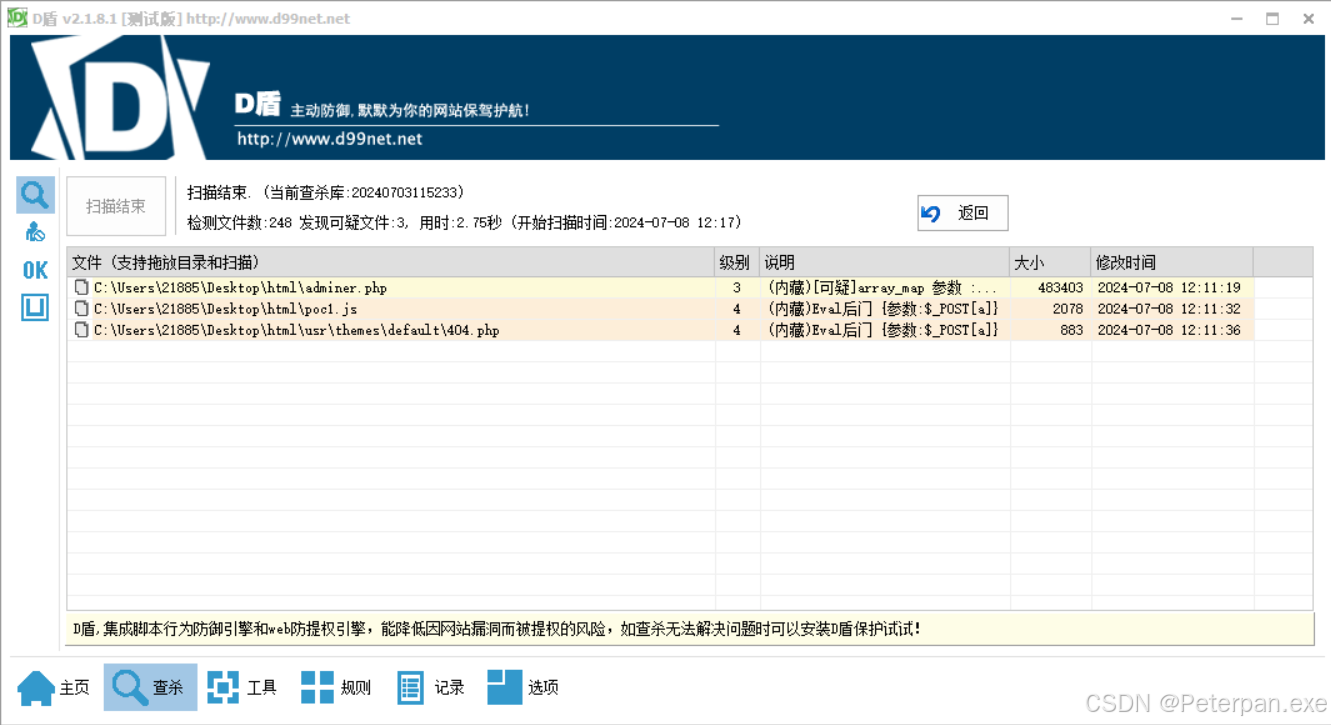The image size is (1331, 725).
Task: Click modified time 2024-07-08 12:11:32
Action: (x=1169, y=309)
